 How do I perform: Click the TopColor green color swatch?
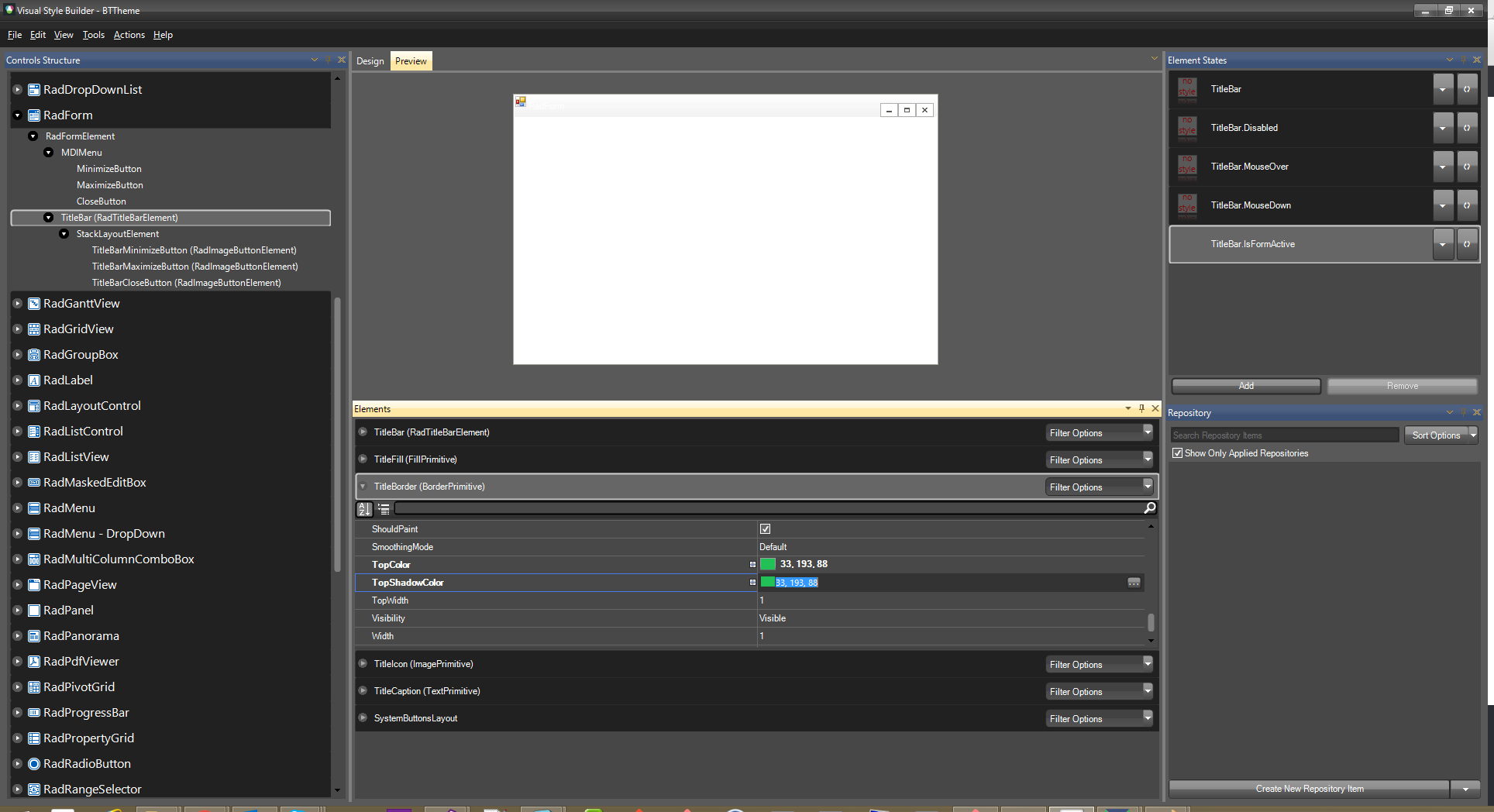pyautogui.click(x=768, y=564)
